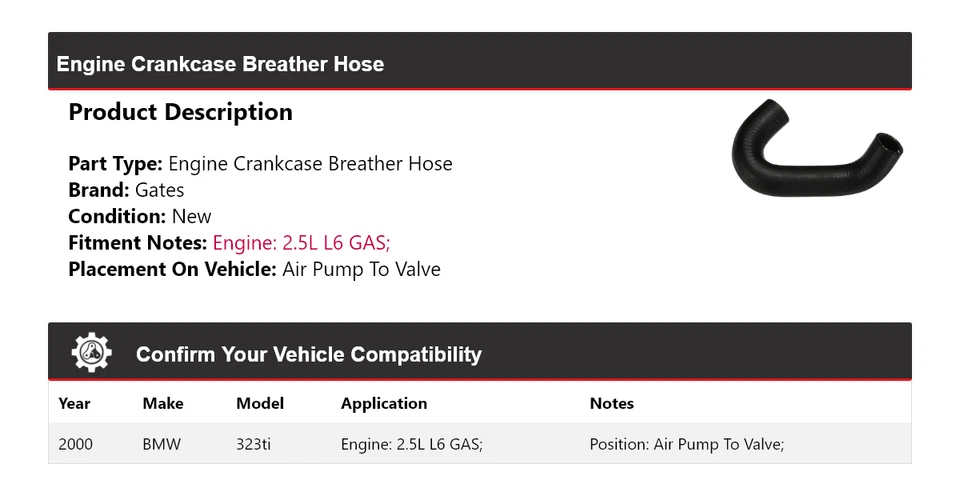Select the Product Description heading
The width and height of the screenshot is (960, 496).
click(x=180, y=113)
